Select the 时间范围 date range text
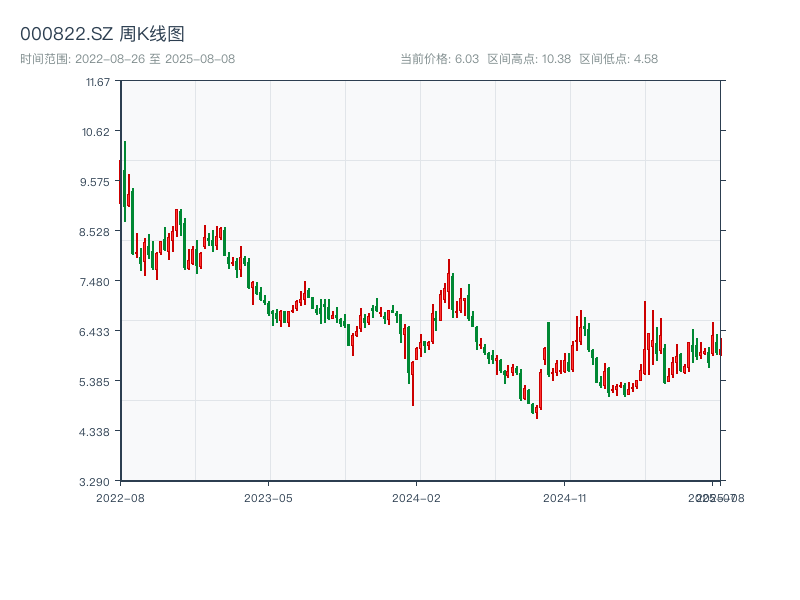Image resolution: width=800 pixels, height=600 pixels. pos(127,59)
